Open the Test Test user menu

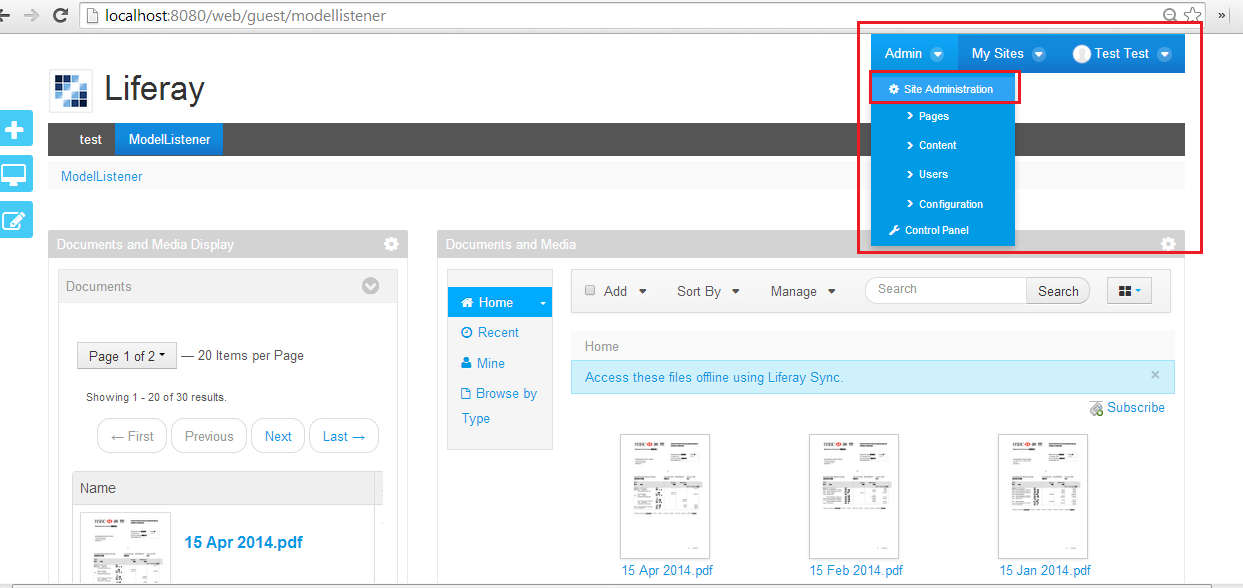pyautogui.click(x=1121, y=54)
